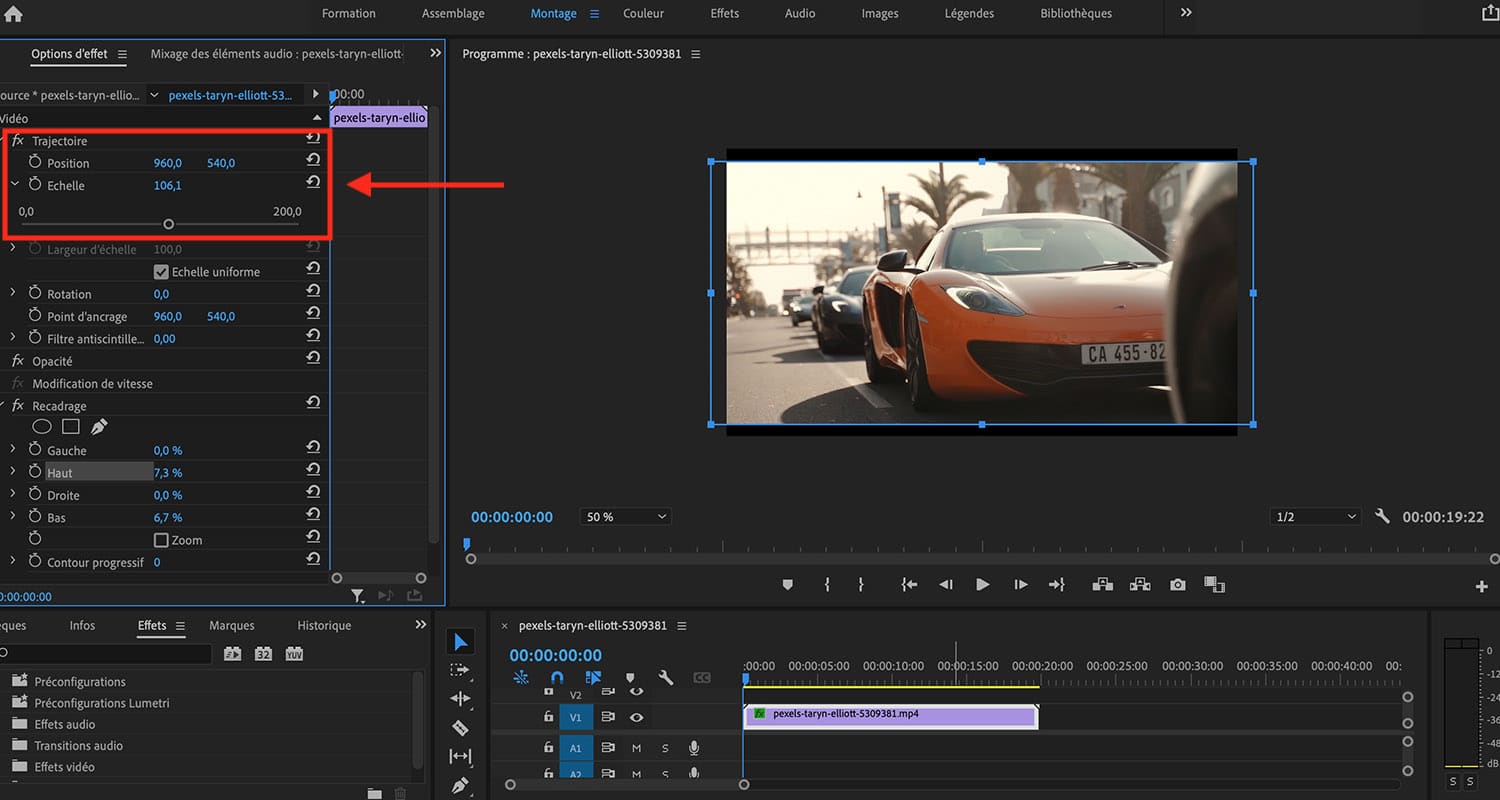
Task: Filter effects by YUV badge
Action: 294,654
